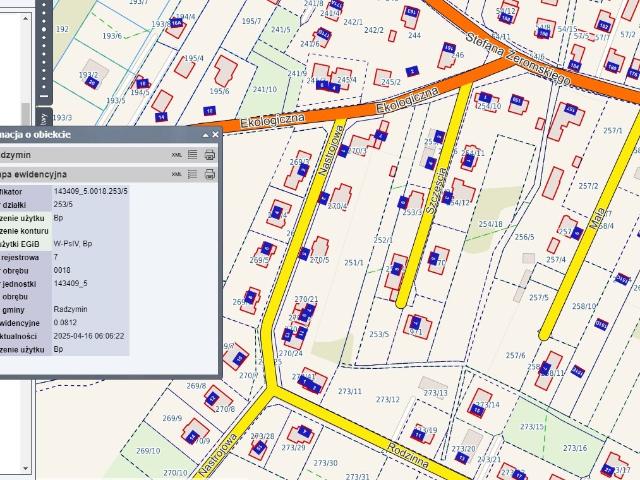640x480 pixels.
Task: Click XML icon in ewidencyjna section row
Action: (177, 174)
